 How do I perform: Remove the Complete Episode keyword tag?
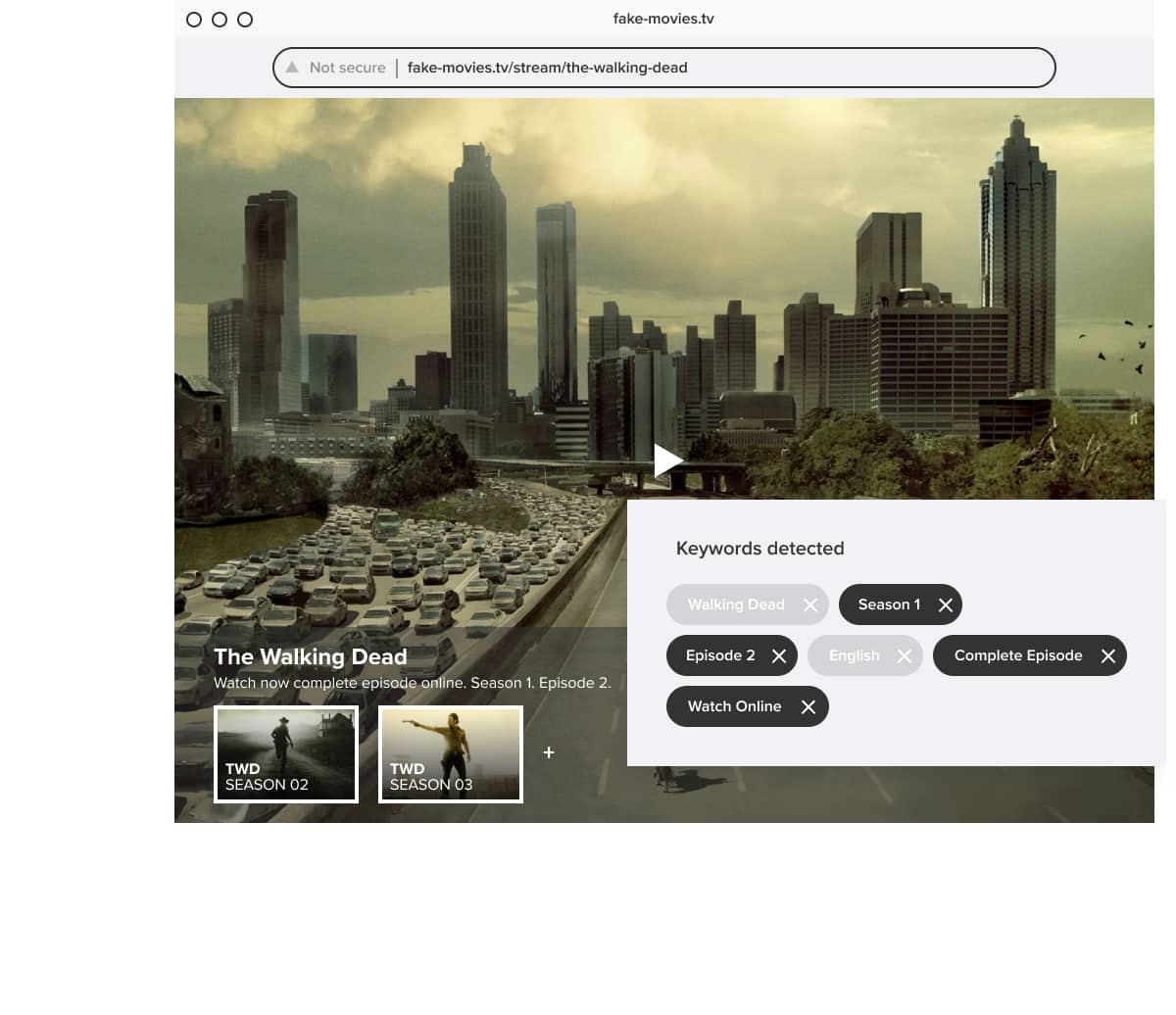1108,655
